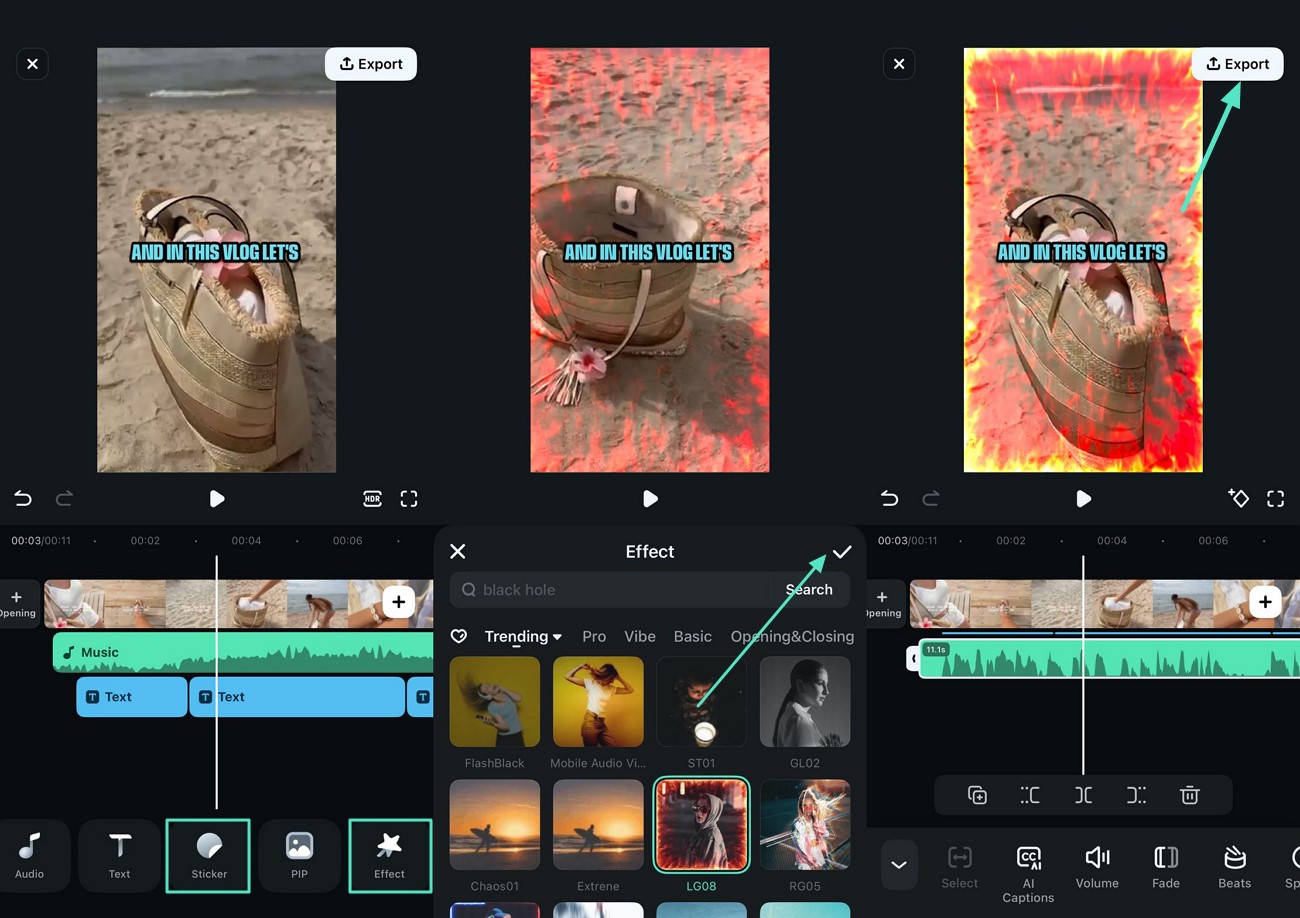
Task: Open the Audio tool in the bottom toolbar
Action: [29, 855]
